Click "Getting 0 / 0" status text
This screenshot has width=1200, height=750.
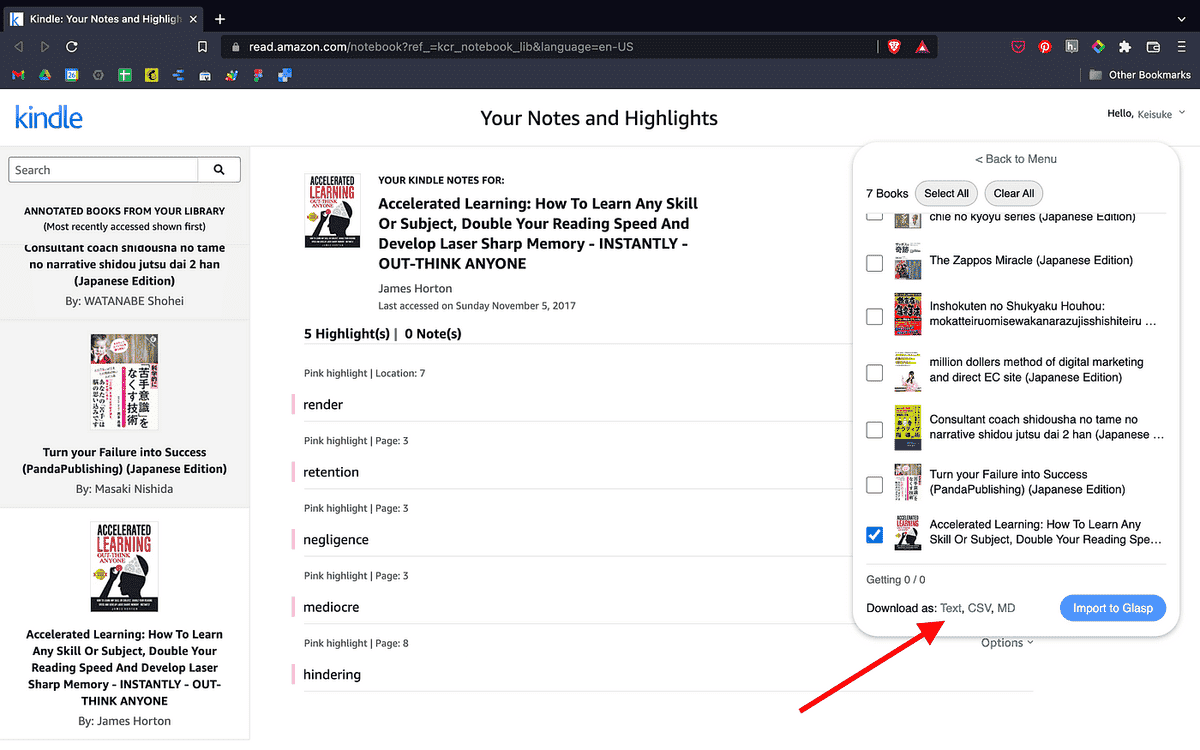(x=896, y=580)
